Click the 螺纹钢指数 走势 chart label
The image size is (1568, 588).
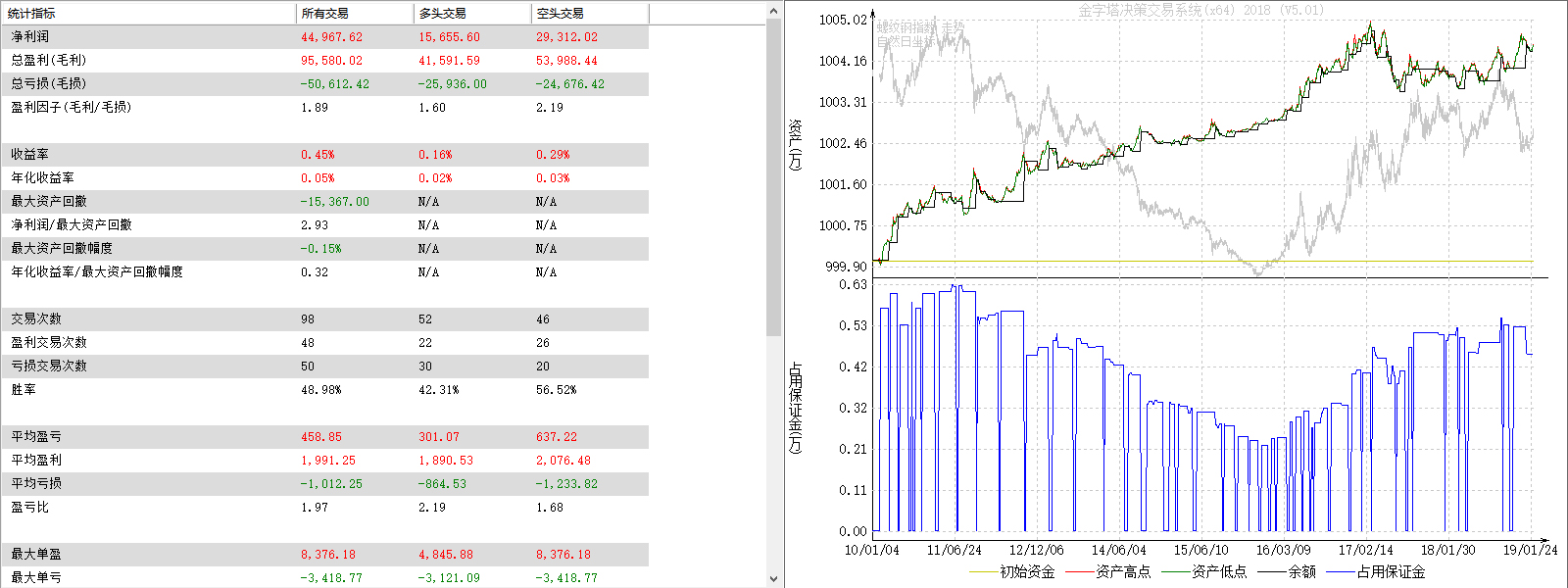tap(920, 27)
